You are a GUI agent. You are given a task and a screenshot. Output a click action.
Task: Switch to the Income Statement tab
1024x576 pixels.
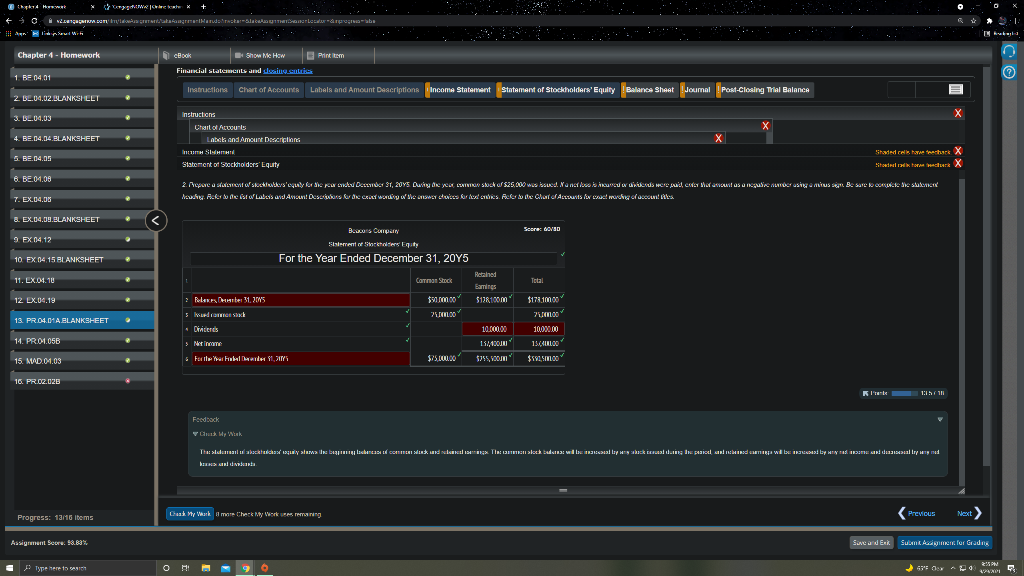pyautogui.click(x=460, y=90)
